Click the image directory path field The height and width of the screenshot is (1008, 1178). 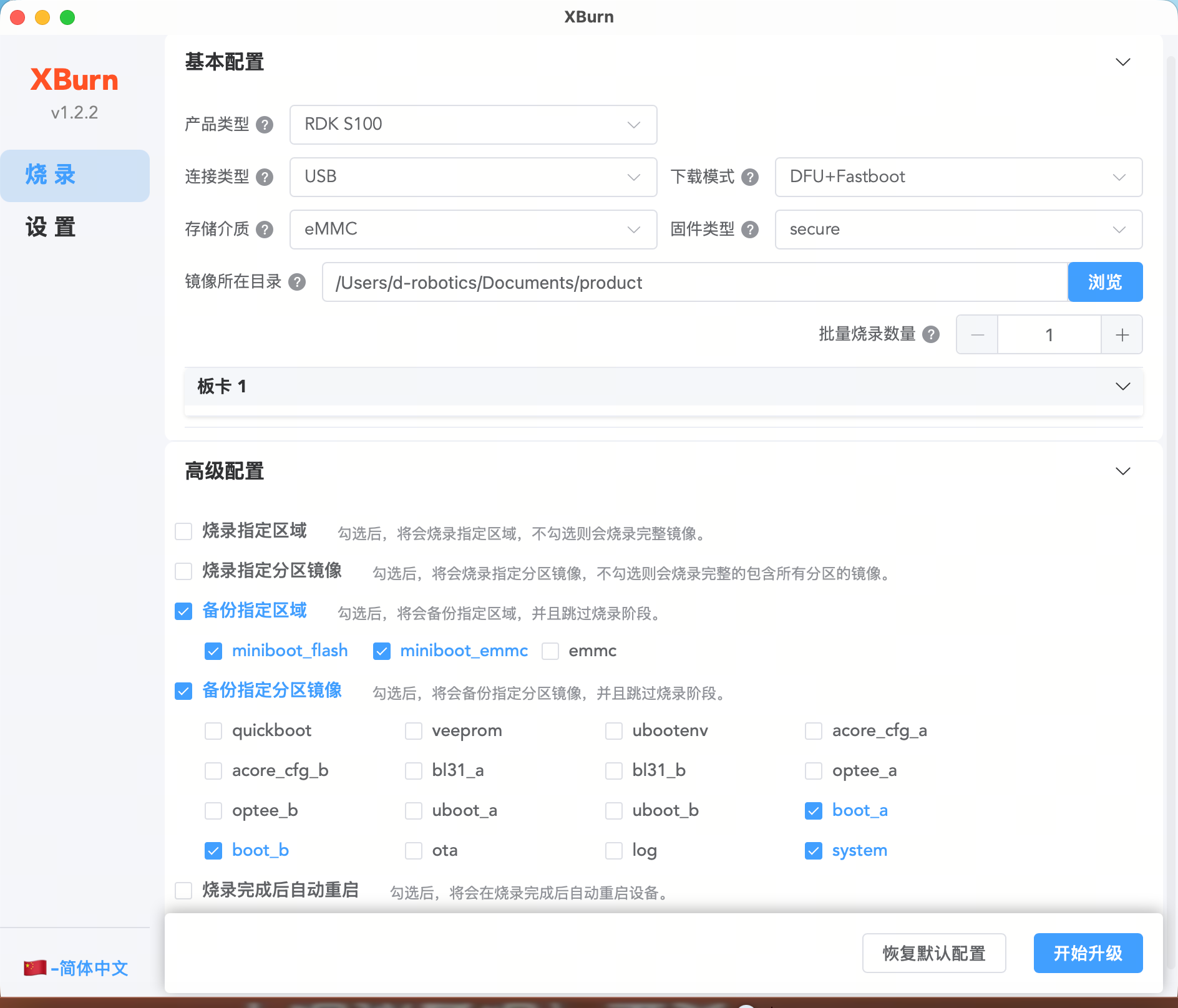pyautogui.click(x=694, y=282)
